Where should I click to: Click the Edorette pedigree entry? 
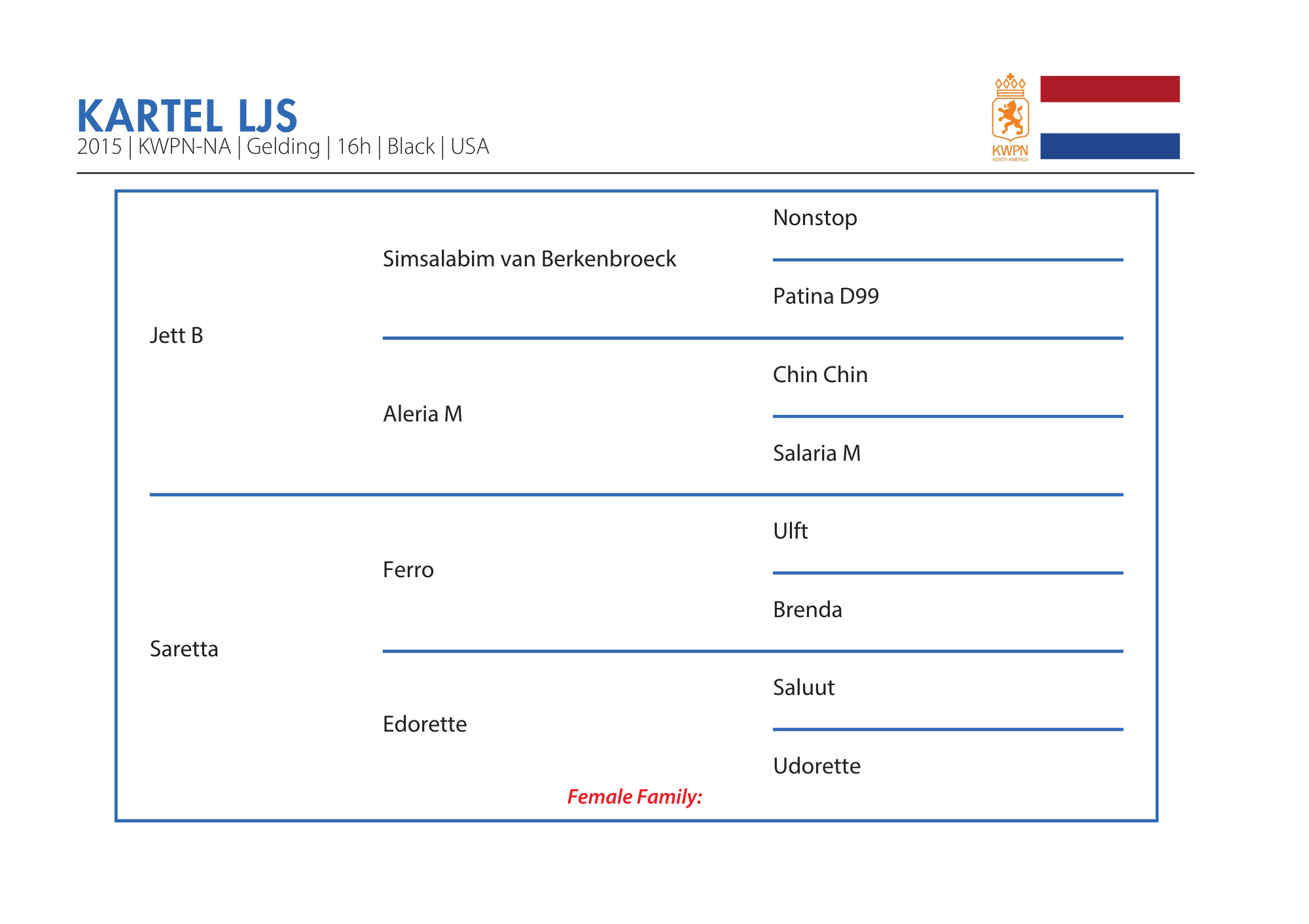pyautogui.click(x=424, y=724)
